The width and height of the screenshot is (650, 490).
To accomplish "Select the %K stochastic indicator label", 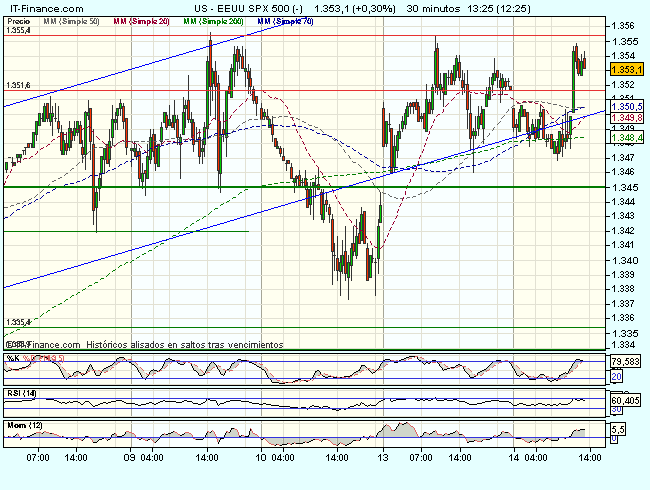I will pos(13,358).
